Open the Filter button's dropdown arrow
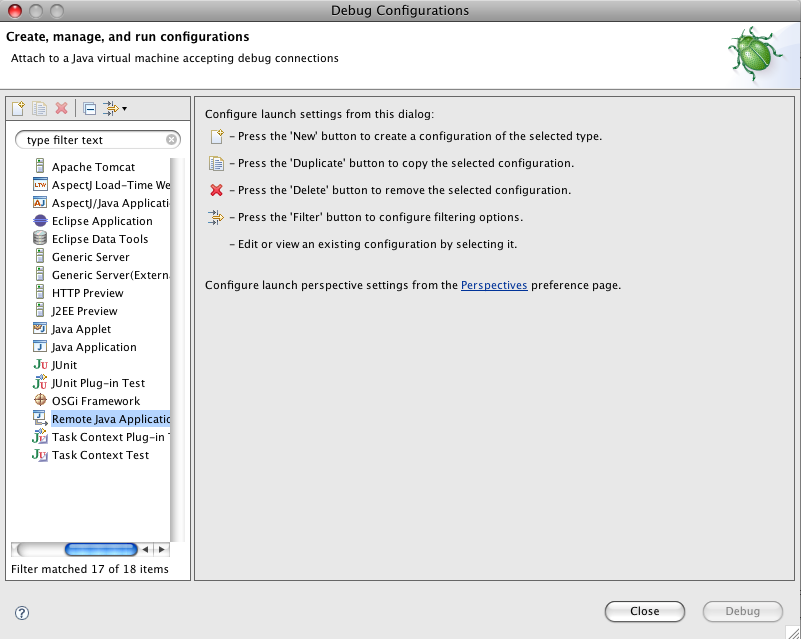801x639 pixels. 125,109
